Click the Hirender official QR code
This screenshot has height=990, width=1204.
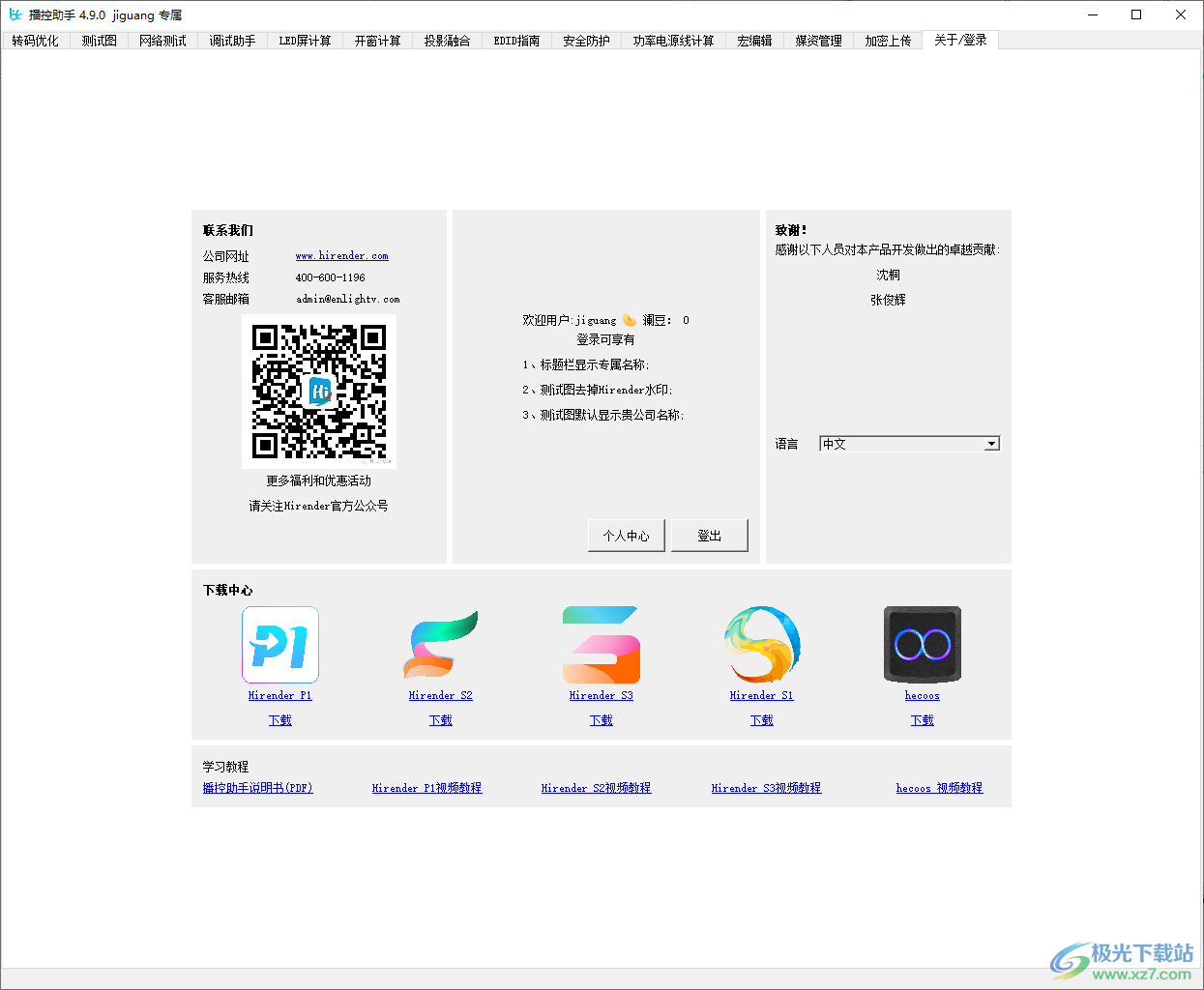tap(319, 391)
